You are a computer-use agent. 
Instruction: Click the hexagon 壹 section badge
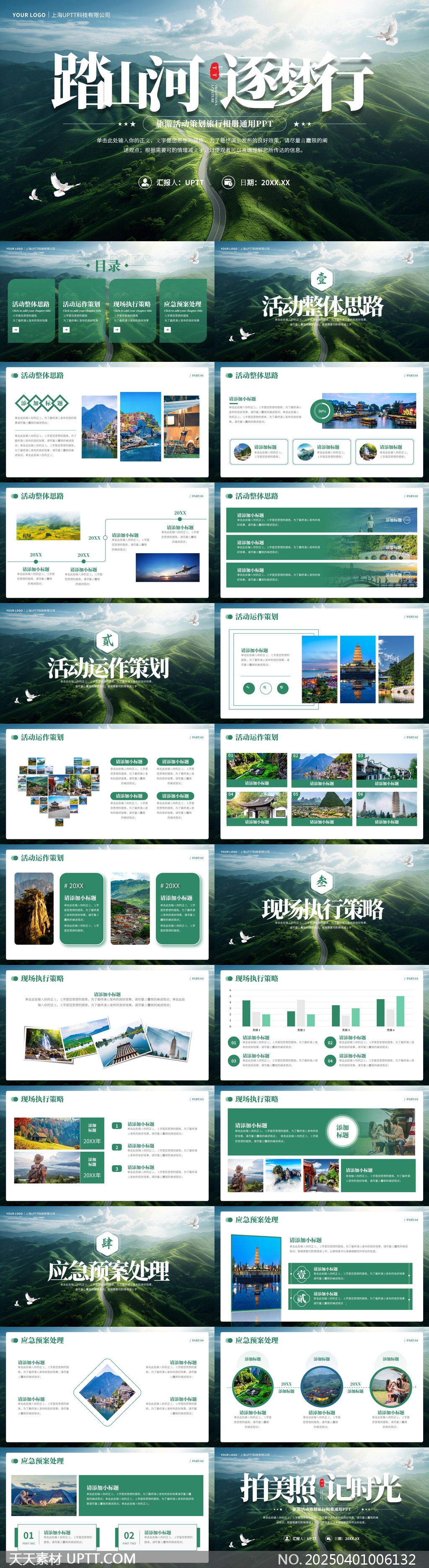pos(321,279)
